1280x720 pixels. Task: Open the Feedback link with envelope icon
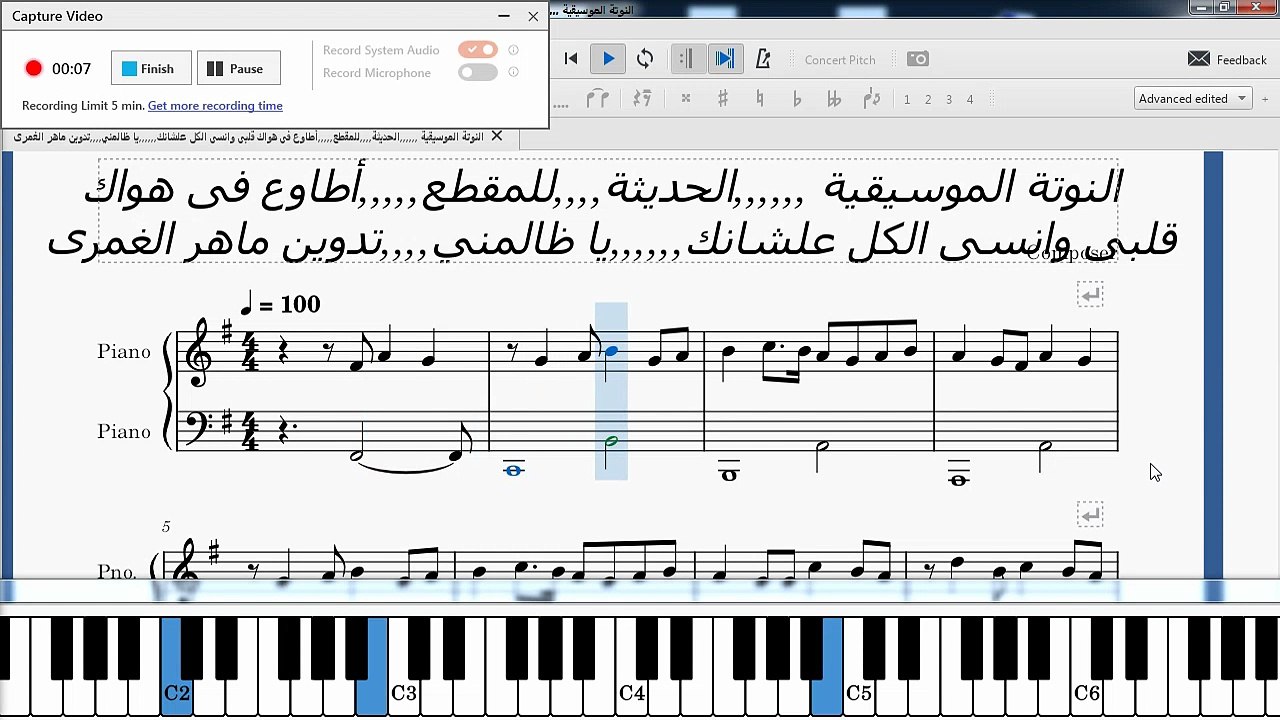1227,59
